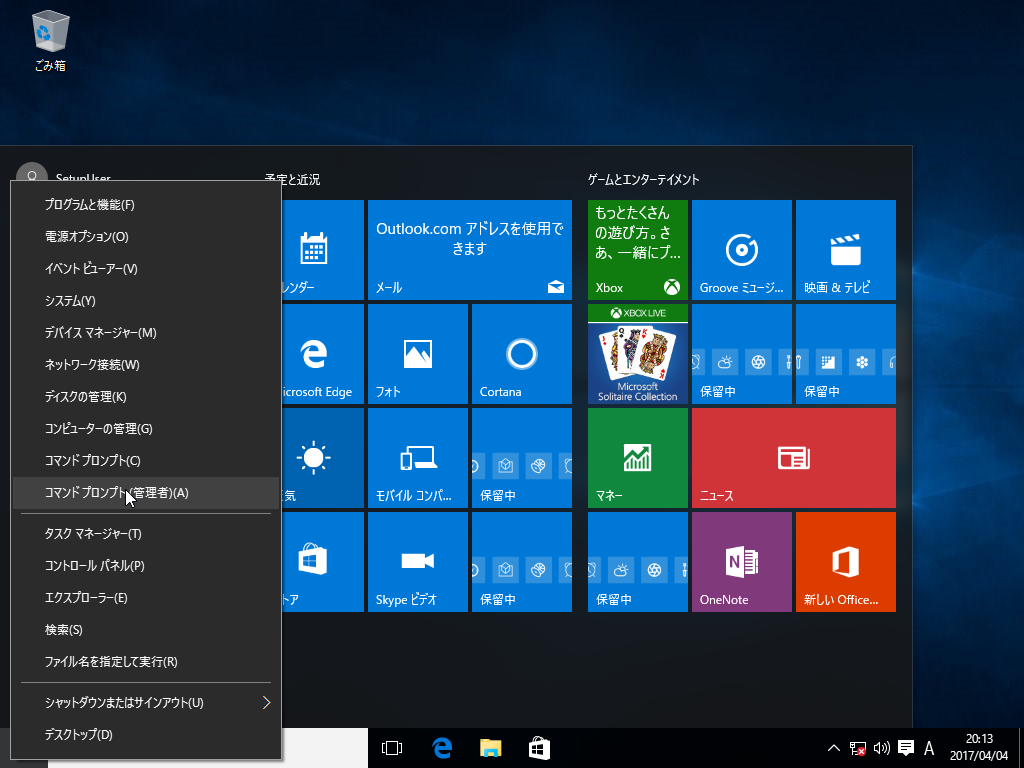Open イベント ビューアー(V)
Screen dimensions: 1024x768
[146, 269]
